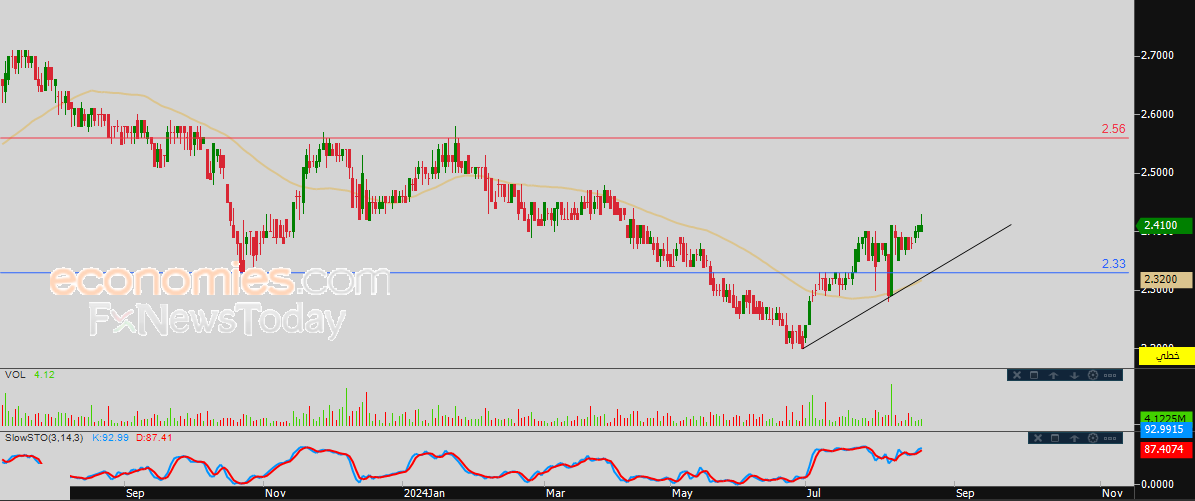This screenshot has width=1195, height=501.
Task: Move the SlowSTO panel up
Action: [x=1075, y=438]
